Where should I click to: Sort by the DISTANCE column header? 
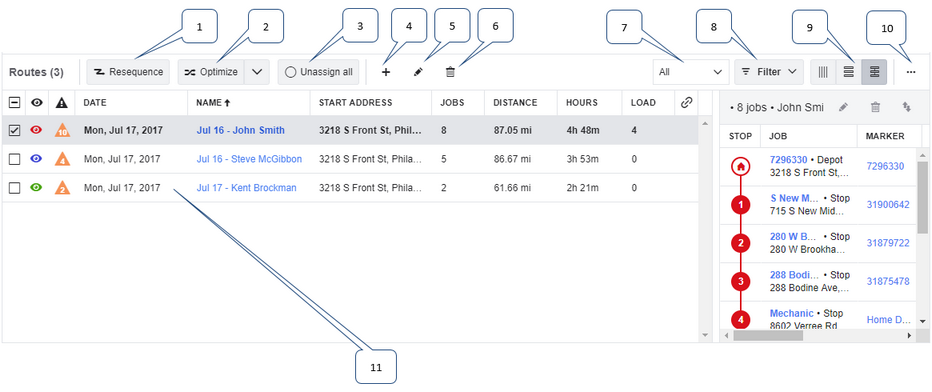(x=515, y=102)
